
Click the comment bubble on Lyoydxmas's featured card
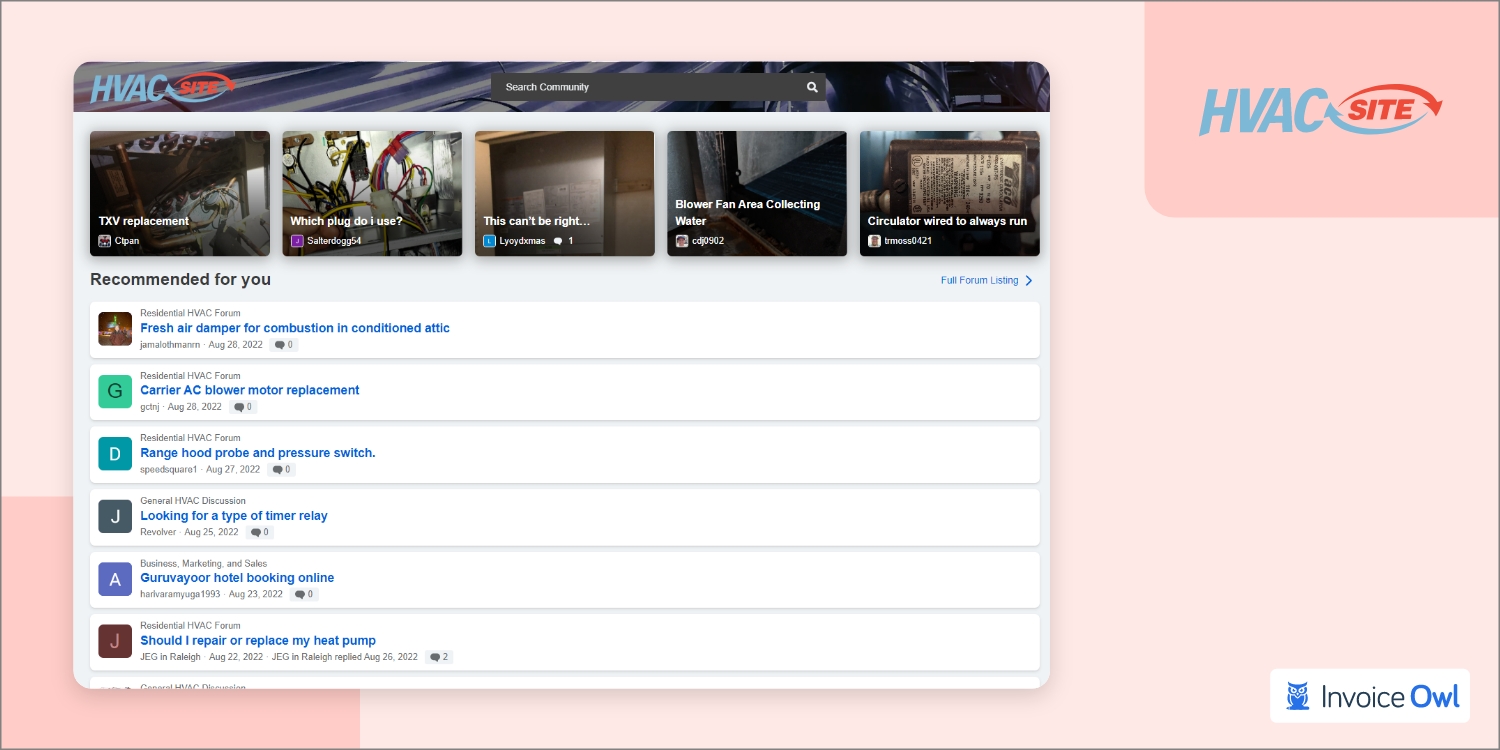pos(558,241)
